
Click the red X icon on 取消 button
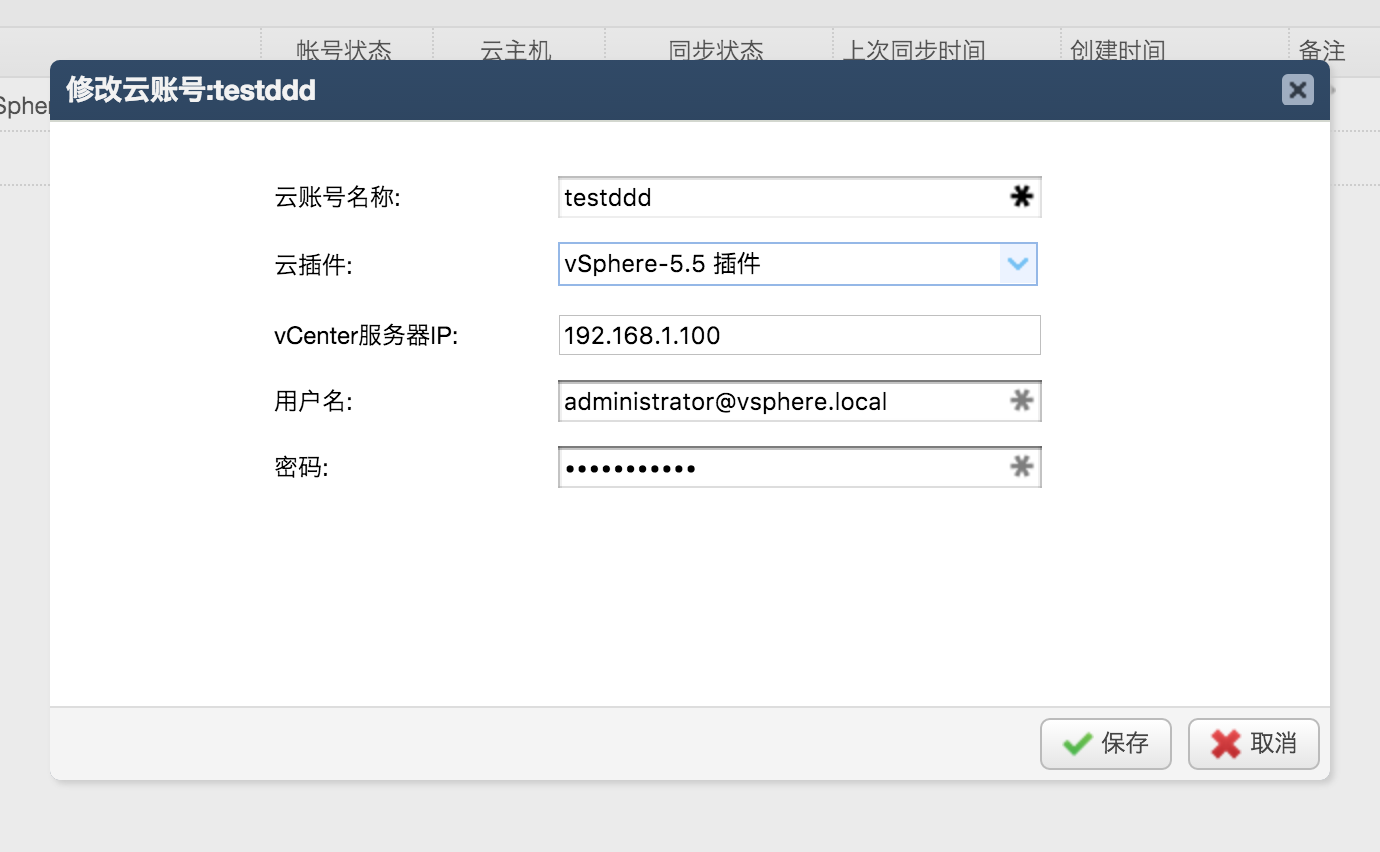pyautogui.click(x=1225, y=743)
